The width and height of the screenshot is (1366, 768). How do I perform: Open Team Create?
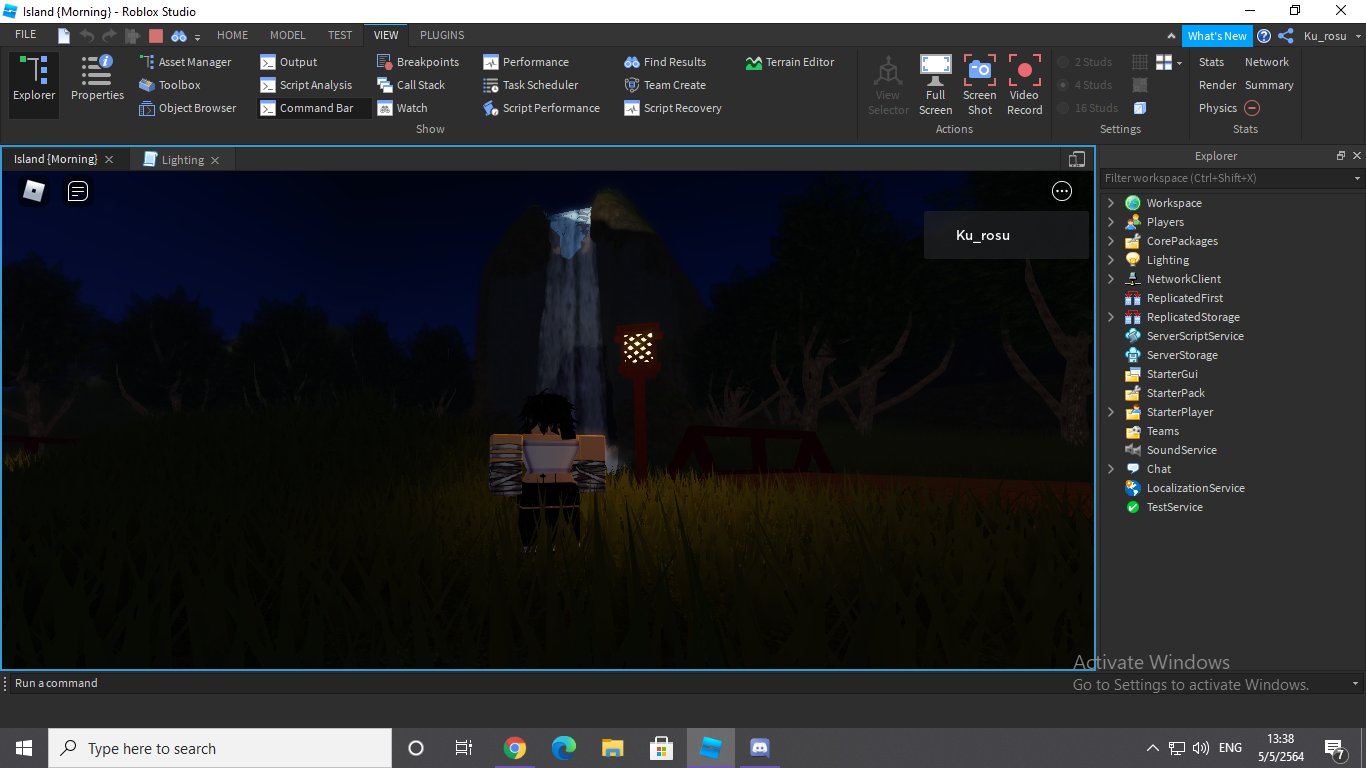tap(665, 85)
